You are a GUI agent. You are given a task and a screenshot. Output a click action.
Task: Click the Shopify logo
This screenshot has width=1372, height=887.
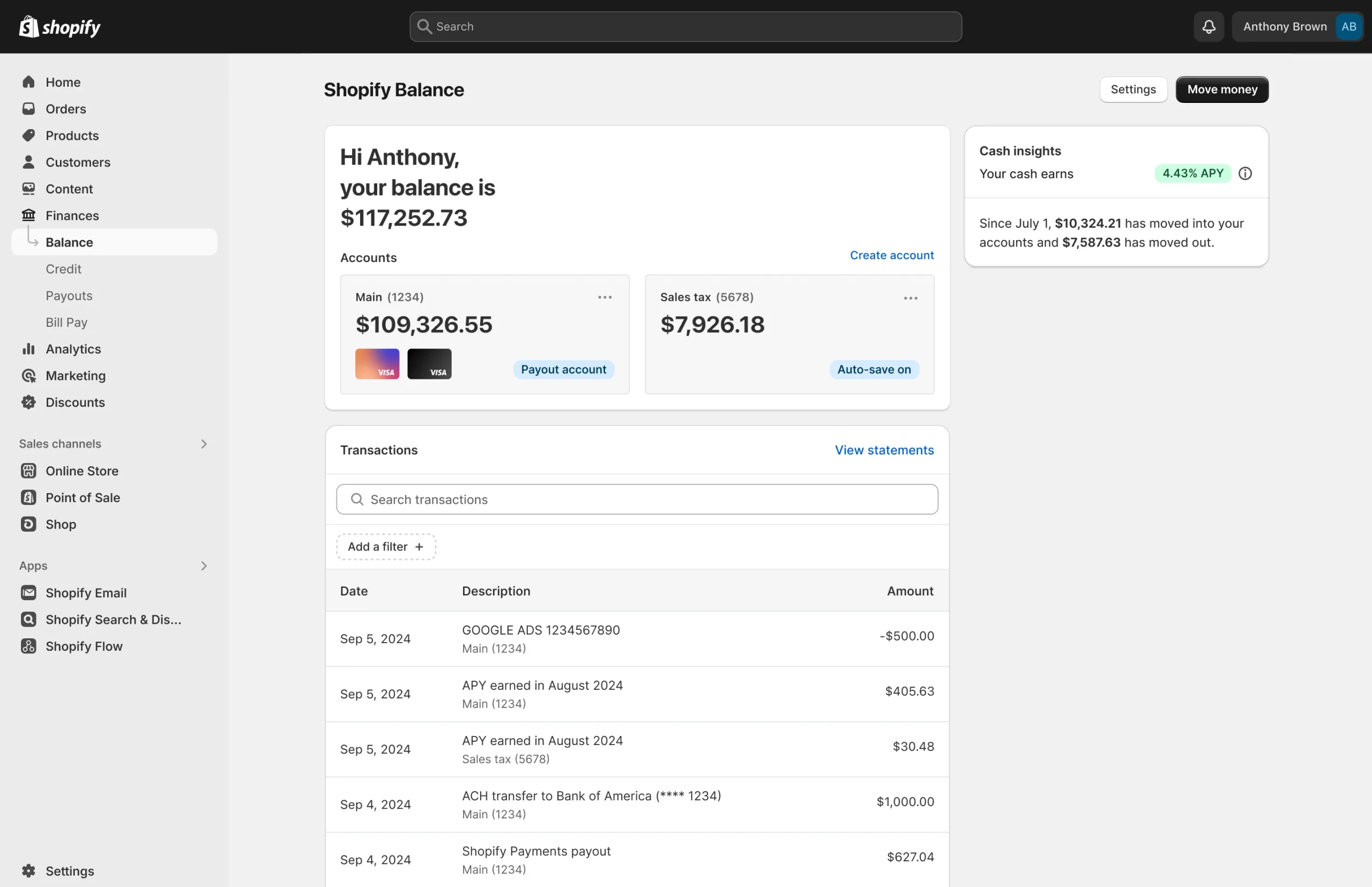pos(60,26)
